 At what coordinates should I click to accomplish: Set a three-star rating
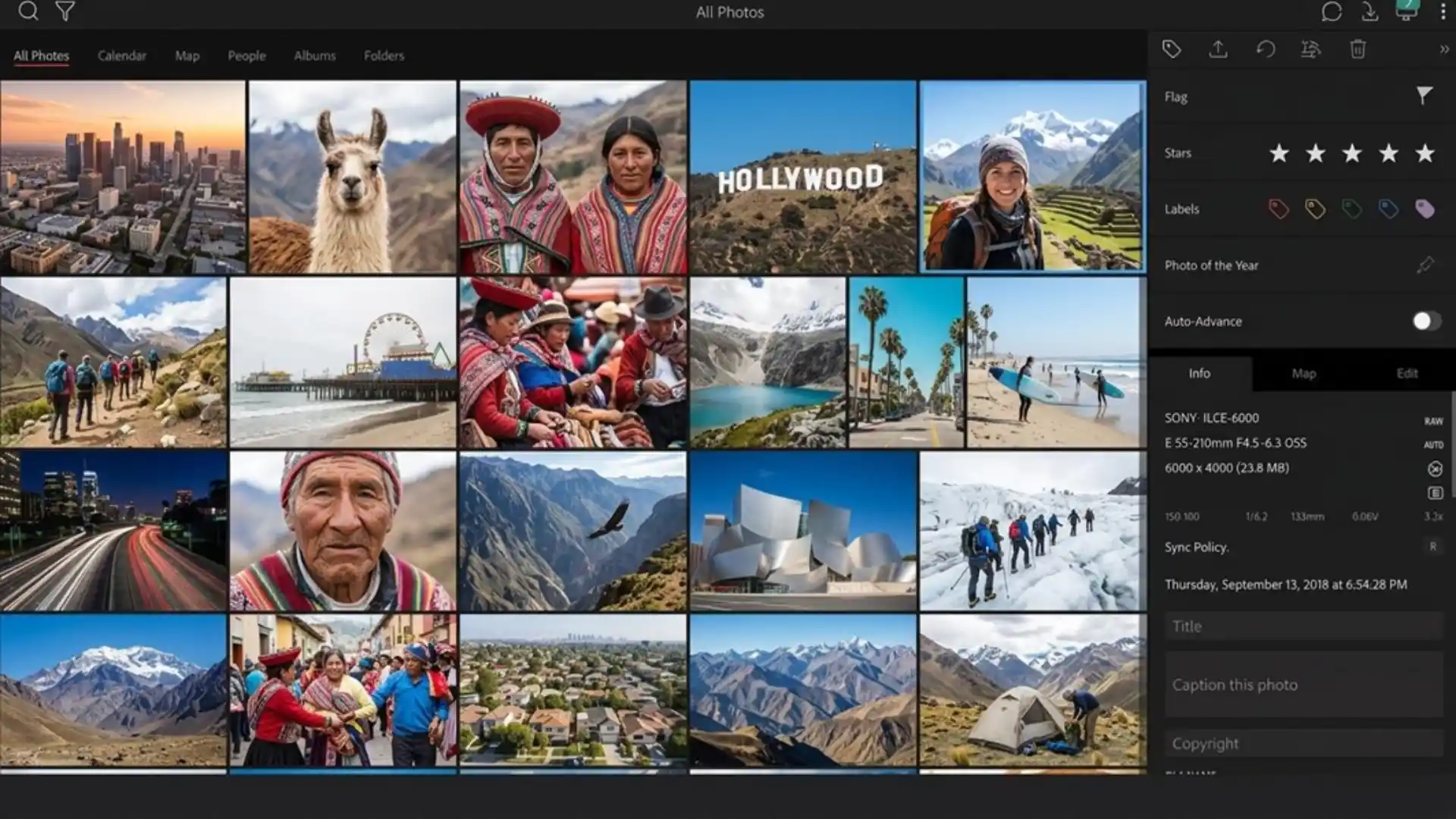(x=1352, y=153)
